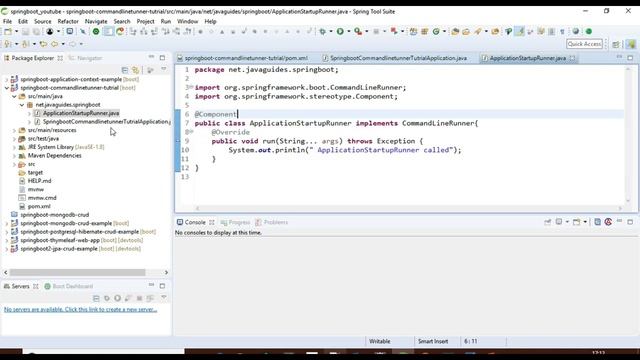Maximize the editor area
Image resolution: width=640 pixels, height=360 pixels.
[x=630, y=58]
